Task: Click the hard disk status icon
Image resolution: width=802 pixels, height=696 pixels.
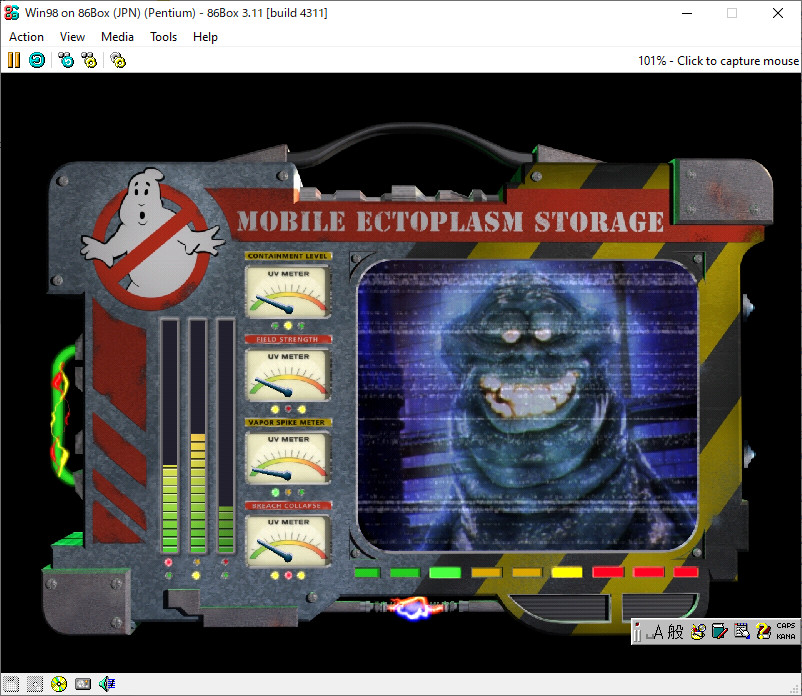Action: [83, 684]
